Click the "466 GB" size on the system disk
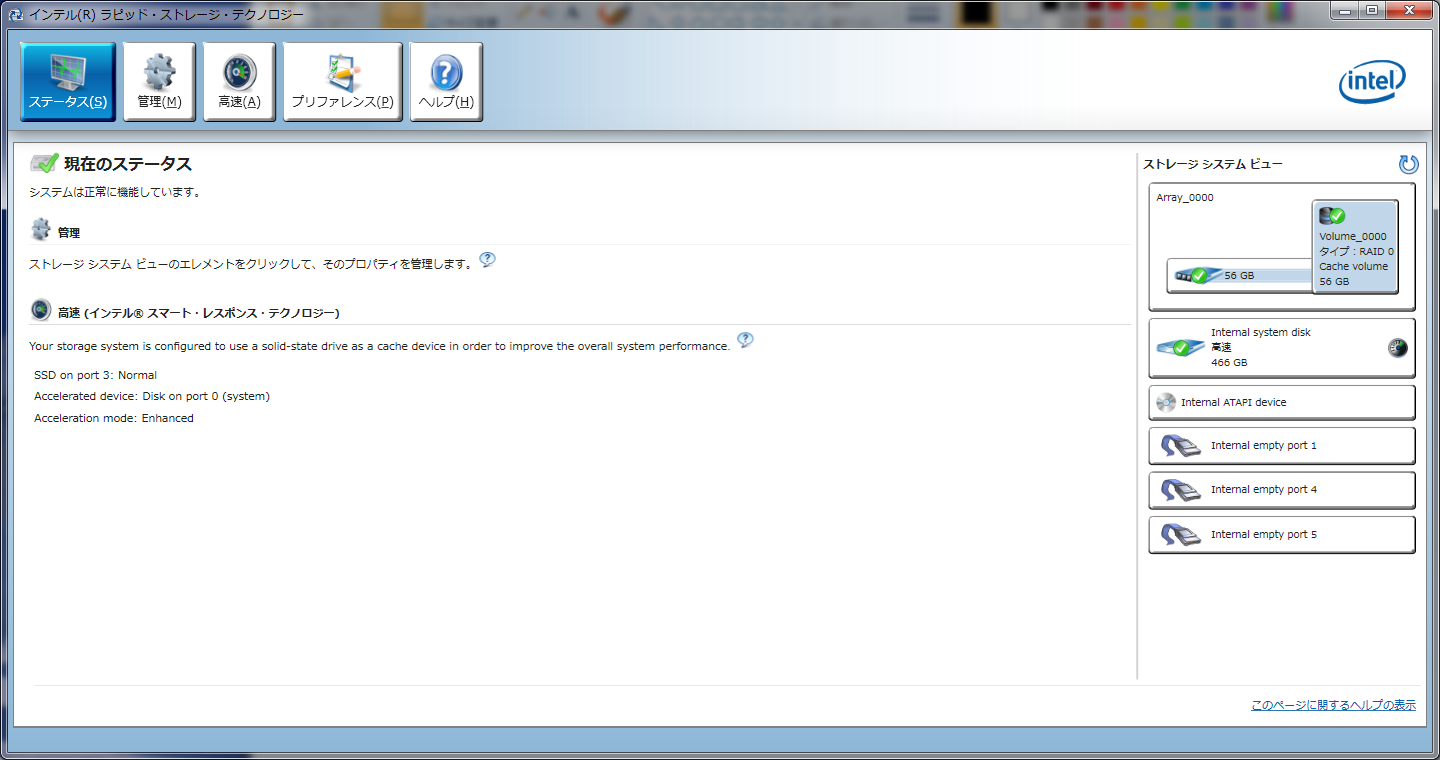Image resolution: width=1440 pixels, height=760 pixels. coord(1229,363)
